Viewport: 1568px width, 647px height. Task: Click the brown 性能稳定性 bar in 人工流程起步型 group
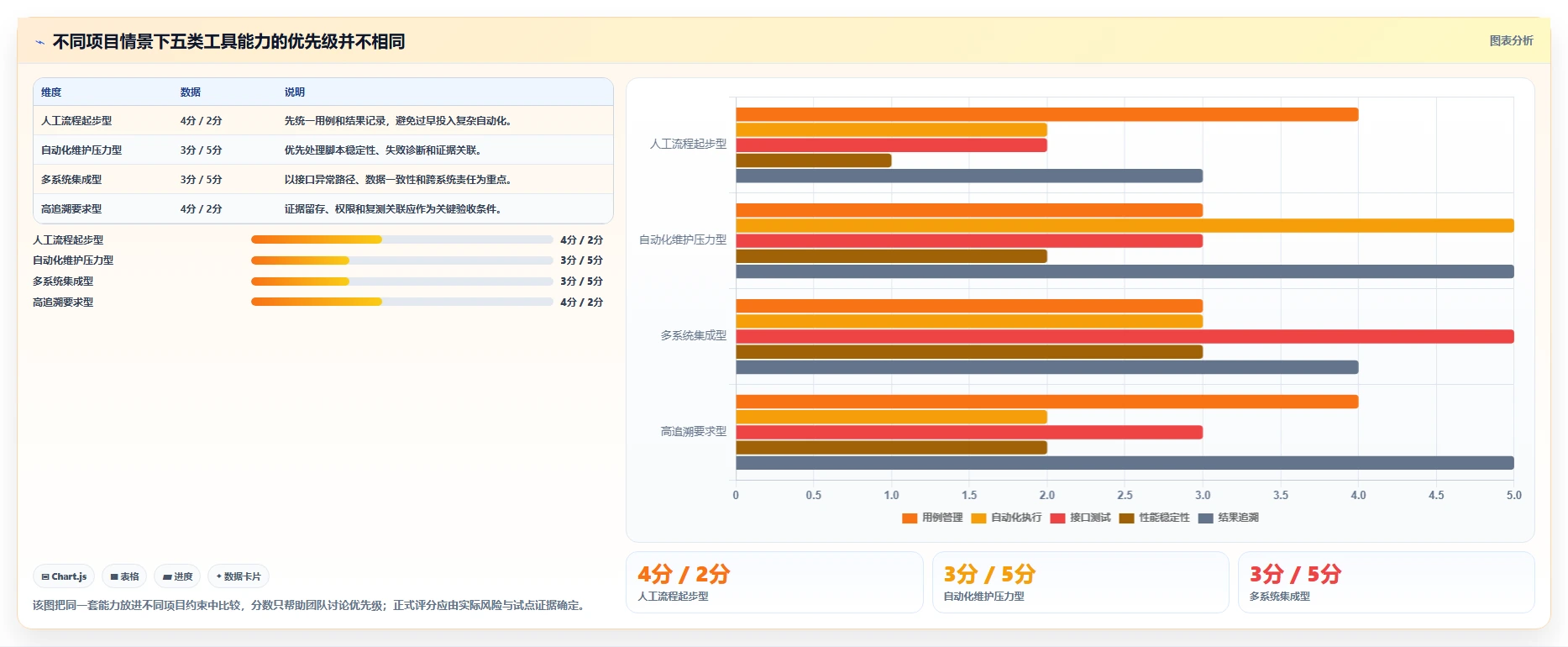(814, 160)
